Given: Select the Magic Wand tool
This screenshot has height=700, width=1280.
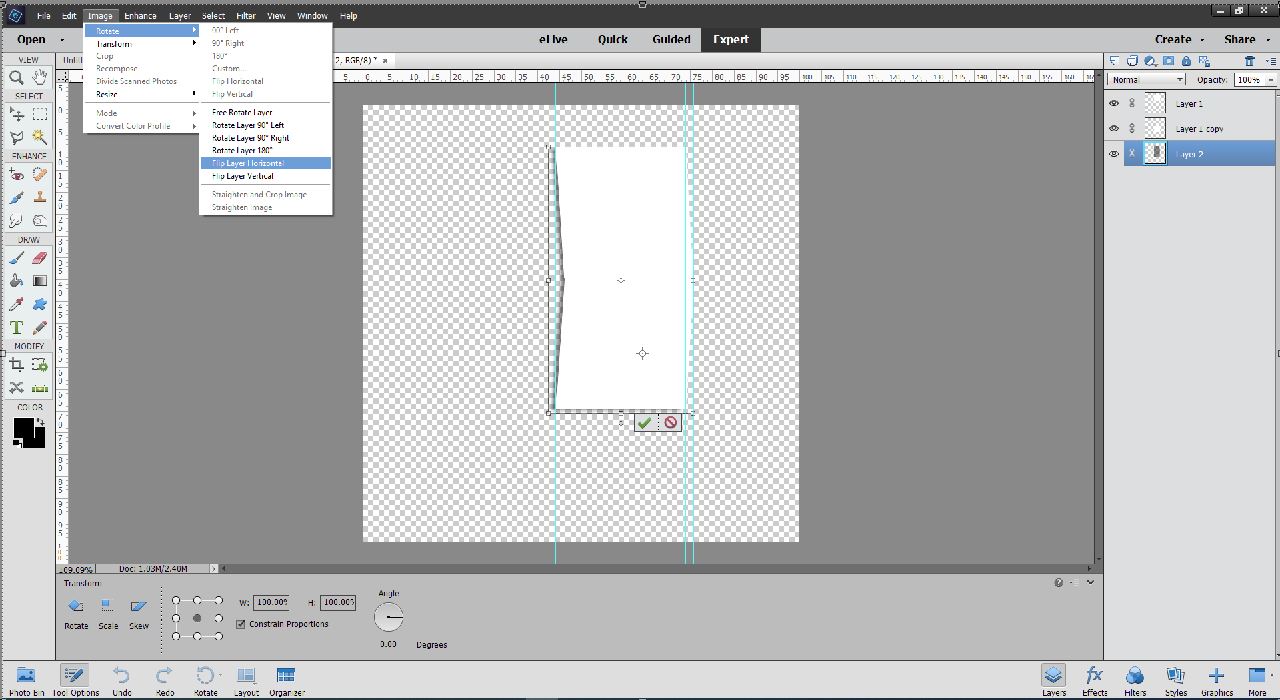Looking at the screenshot, I should (39, 137).
